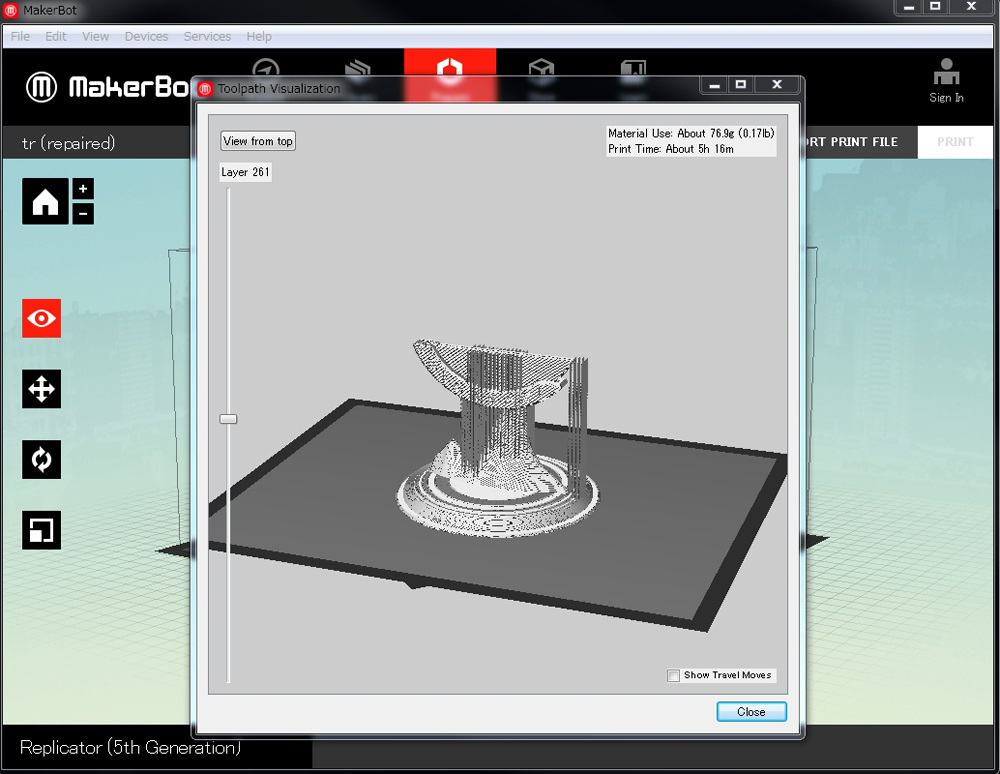Click the MakerBot logo in header
Viewport: 1000px width, 774px height.
pos(107,87)
